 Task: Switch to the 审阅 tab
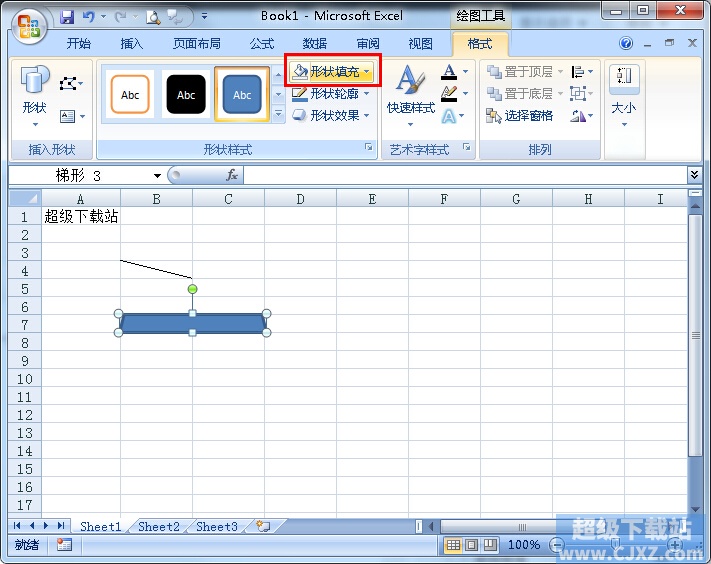(x=368, y=44)
